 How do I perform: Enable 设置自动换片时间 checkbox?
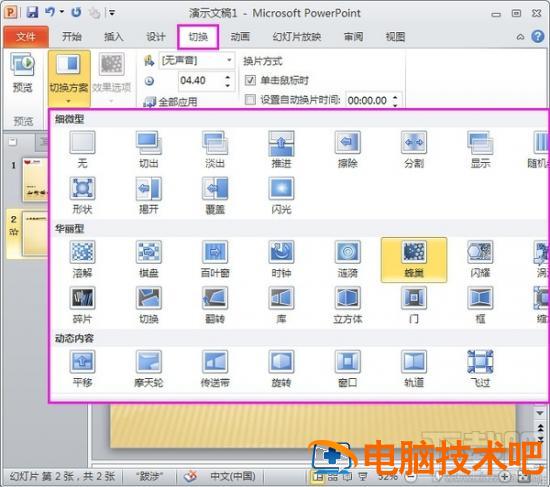pyautogui.click(x=250, y=100)
